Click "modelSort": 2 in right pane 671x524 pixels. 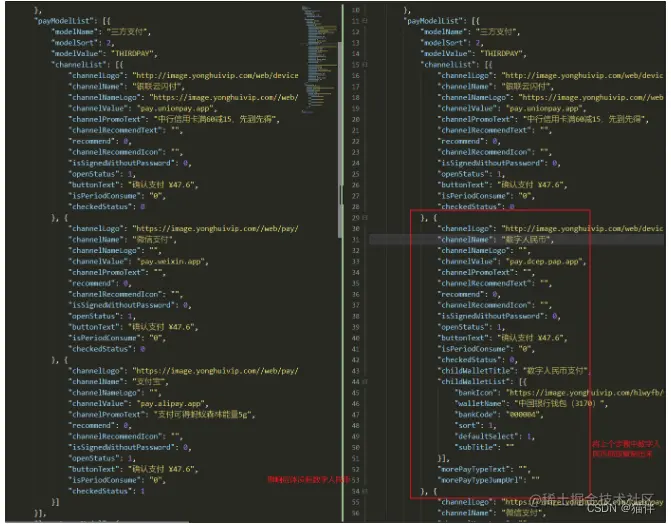click(x=451, y=43)
